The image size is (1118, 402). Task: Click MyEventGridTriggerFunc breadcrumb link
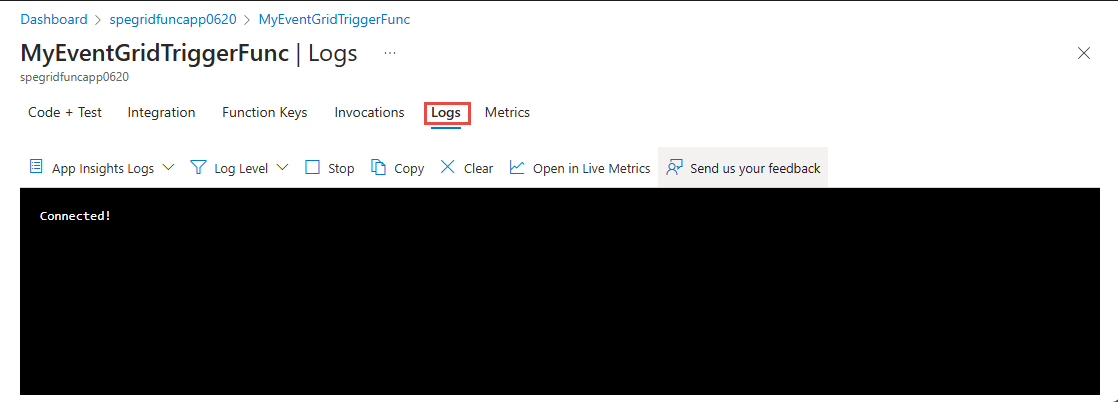[334, 19]
